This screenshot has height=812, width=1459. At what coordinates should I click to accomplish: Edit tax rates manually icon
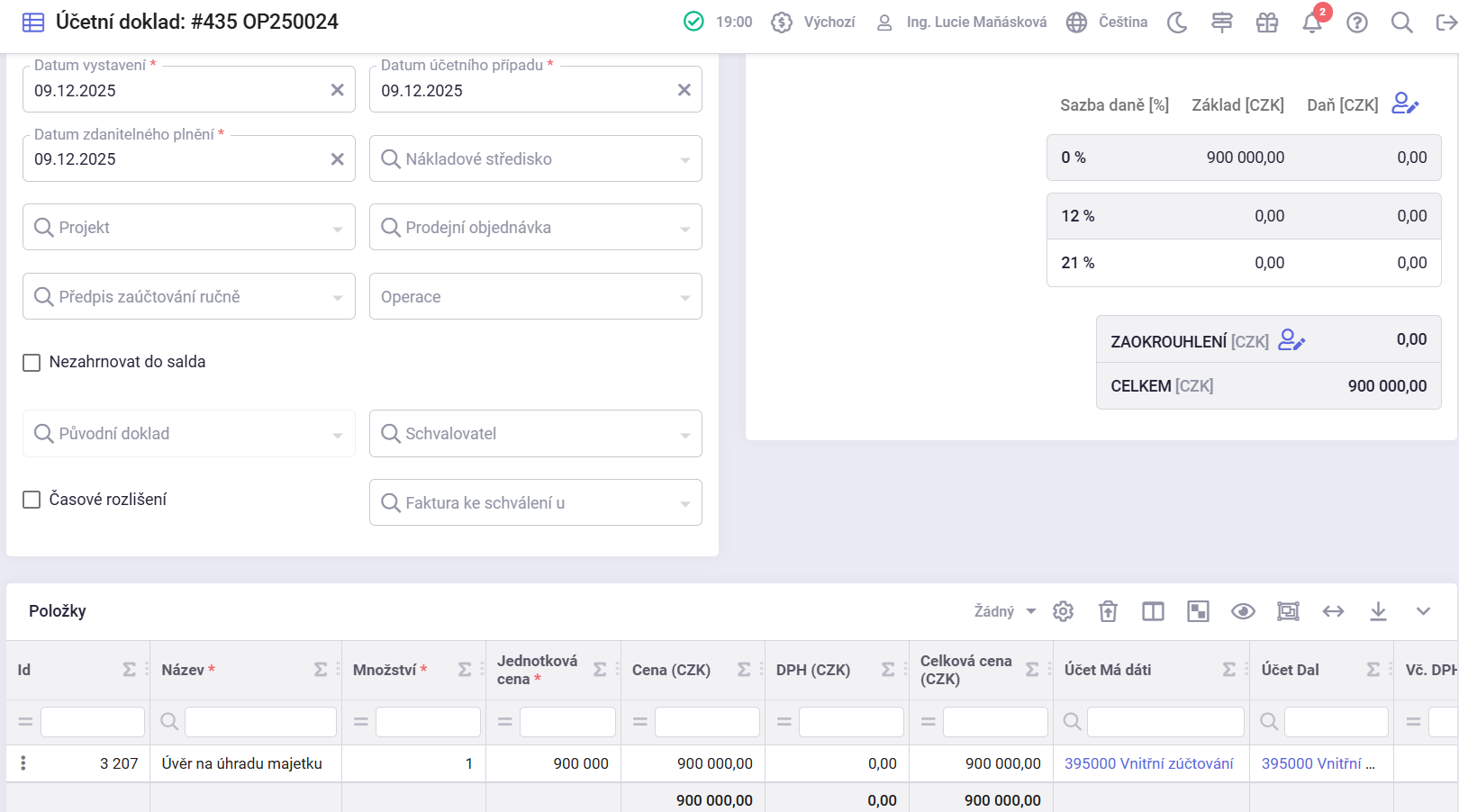click(x=1404, y=104)
